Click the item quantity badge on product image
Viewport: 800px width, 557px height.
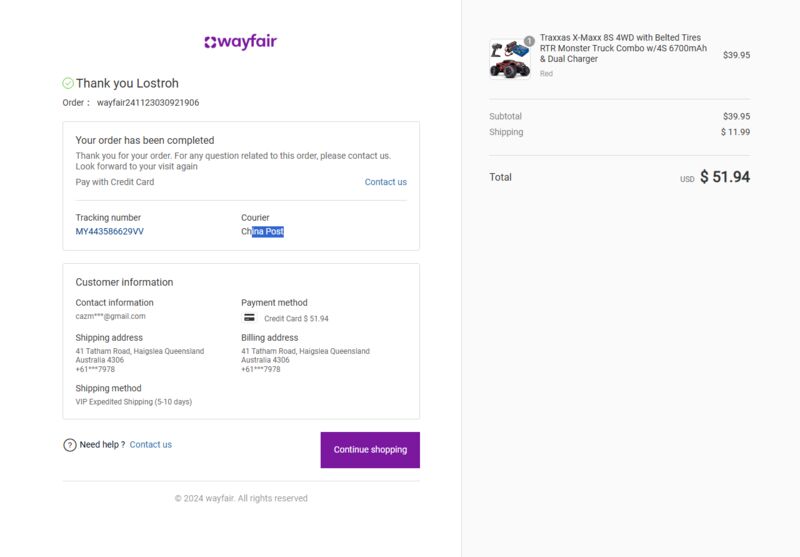529,41
